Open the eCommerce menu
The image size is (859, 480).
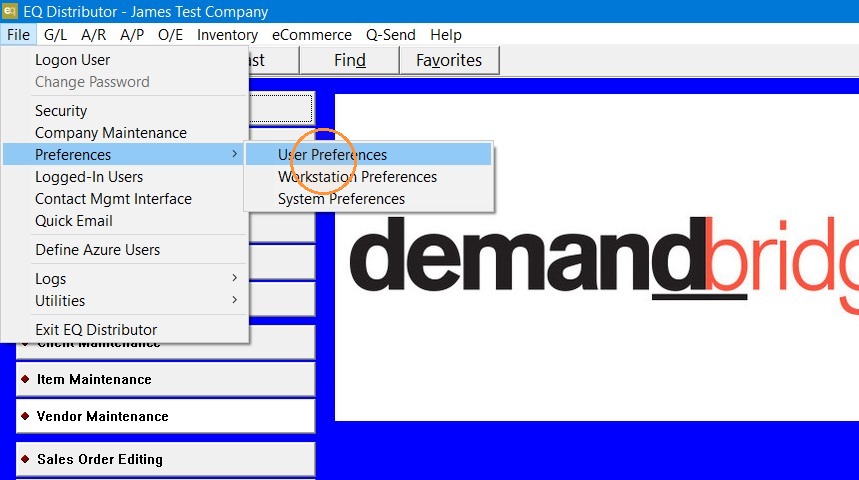(x=312, y=35)
